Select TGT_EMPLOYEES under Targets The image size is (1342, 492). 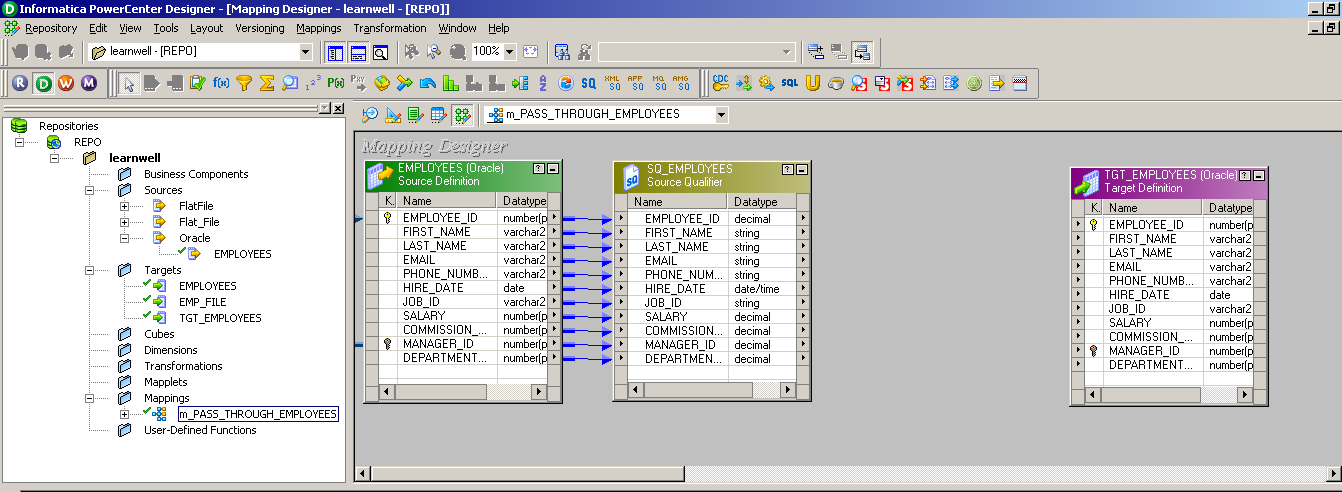tap(220, 318)
